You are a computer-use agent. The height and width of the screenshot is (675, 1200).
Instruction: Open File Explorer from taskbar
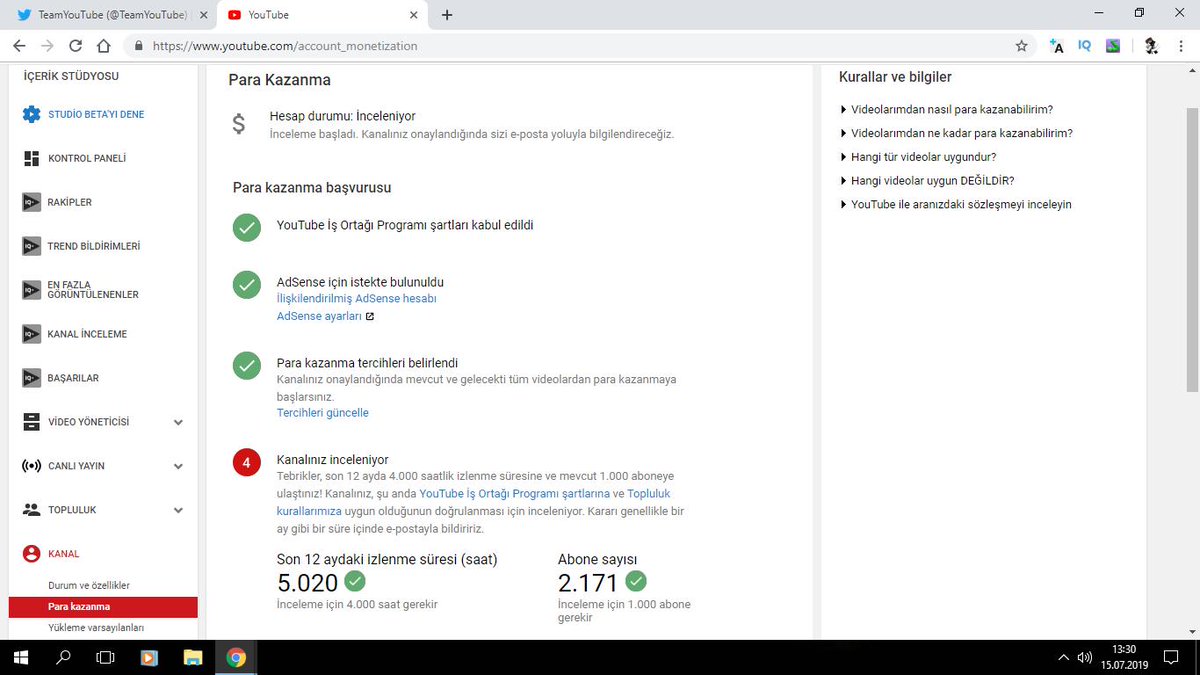pyautogui.click(x=193, y=657)
